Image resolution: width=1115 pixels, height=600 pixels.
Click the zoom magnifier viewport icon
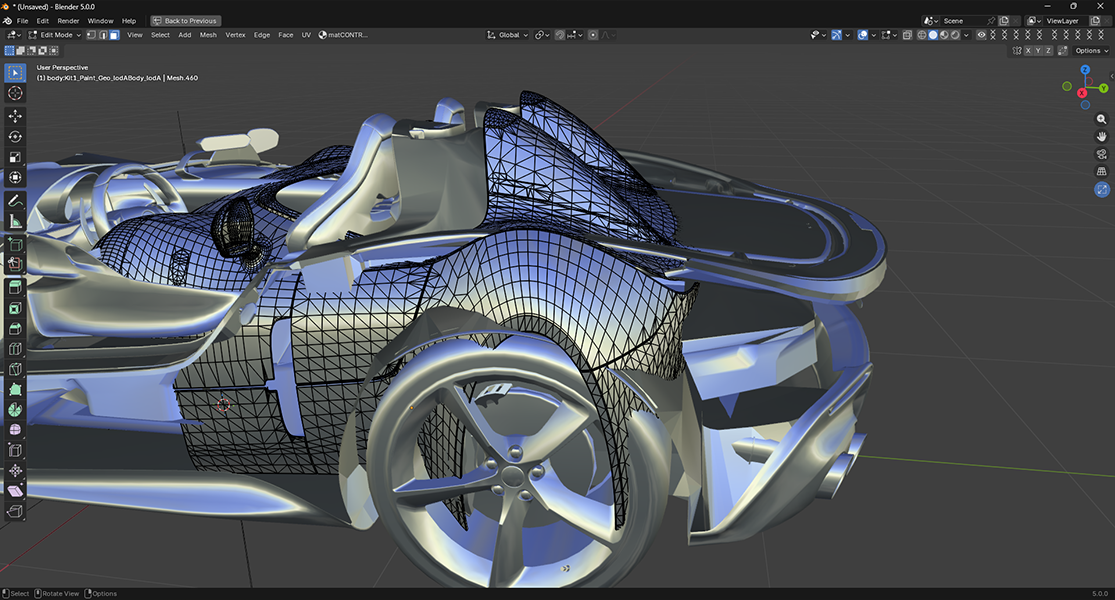click(1101, 119)
